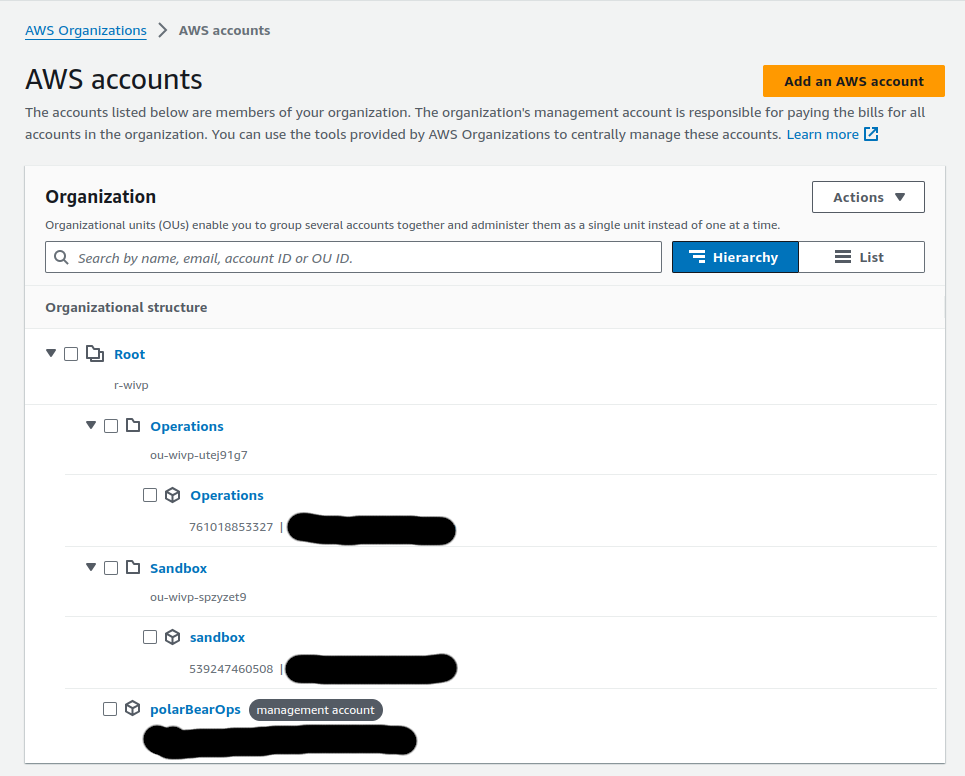This screenshot has height=776, width=965.
Task: Open the Root link
Action: 129,354
